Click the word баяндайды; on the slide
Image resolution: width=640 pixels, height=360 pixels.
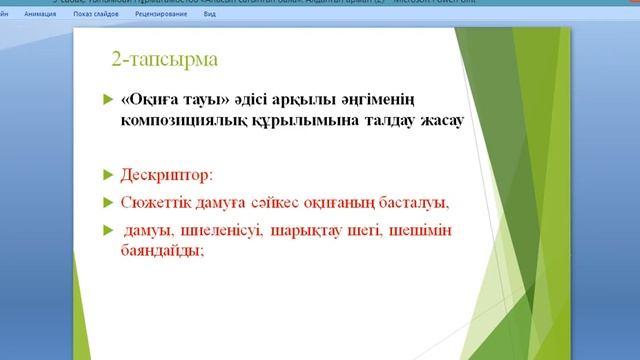[162, 250]
